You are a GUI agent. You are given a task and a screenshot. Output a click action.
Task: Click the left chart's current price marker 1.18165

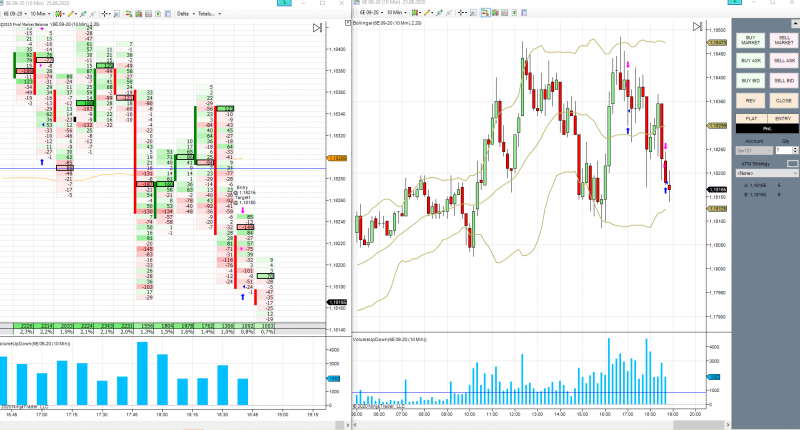point(337,302)
